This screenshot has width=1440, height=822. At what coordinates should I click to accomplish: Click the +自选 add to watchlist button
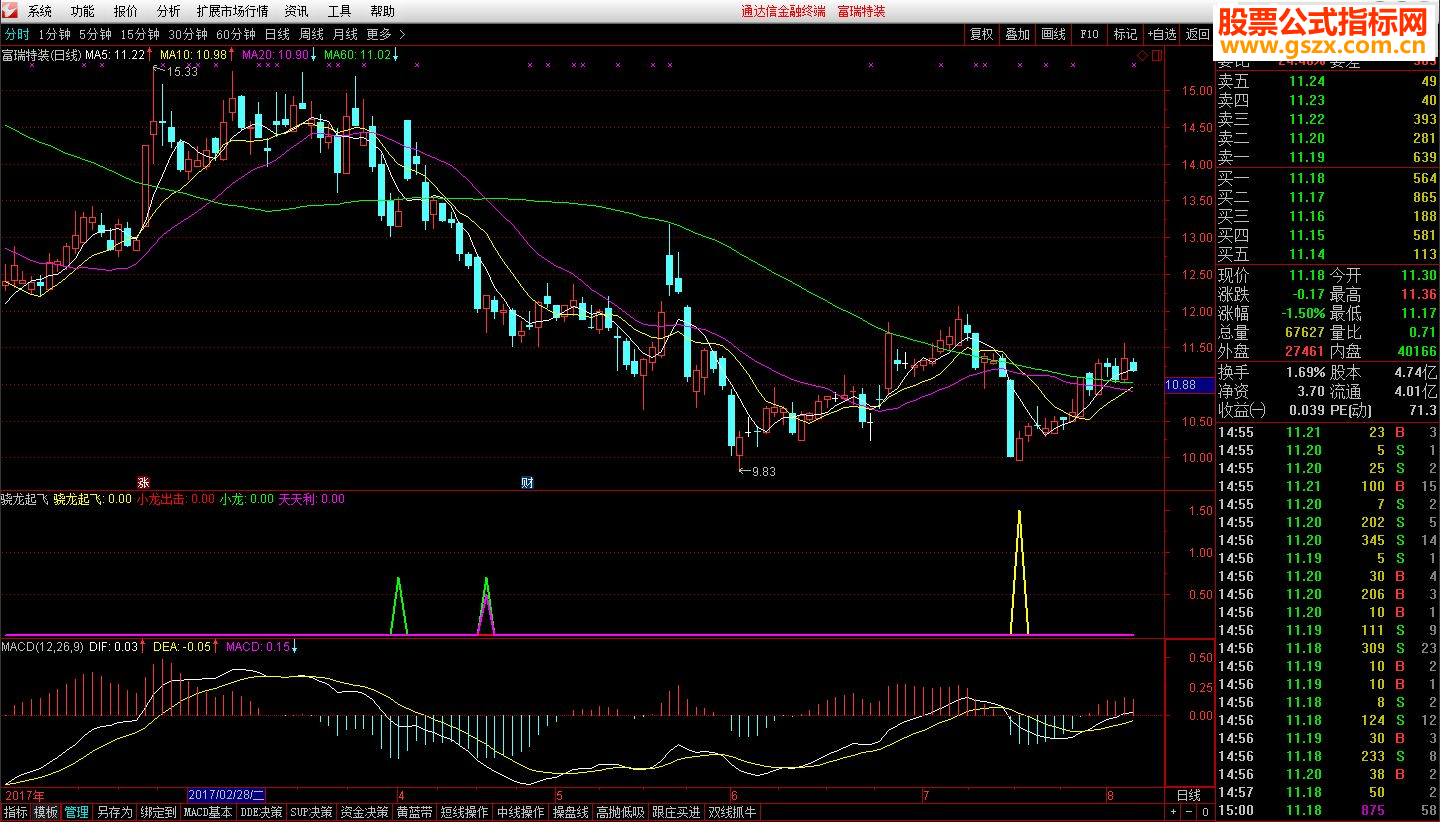click(x=1163, y=34)
